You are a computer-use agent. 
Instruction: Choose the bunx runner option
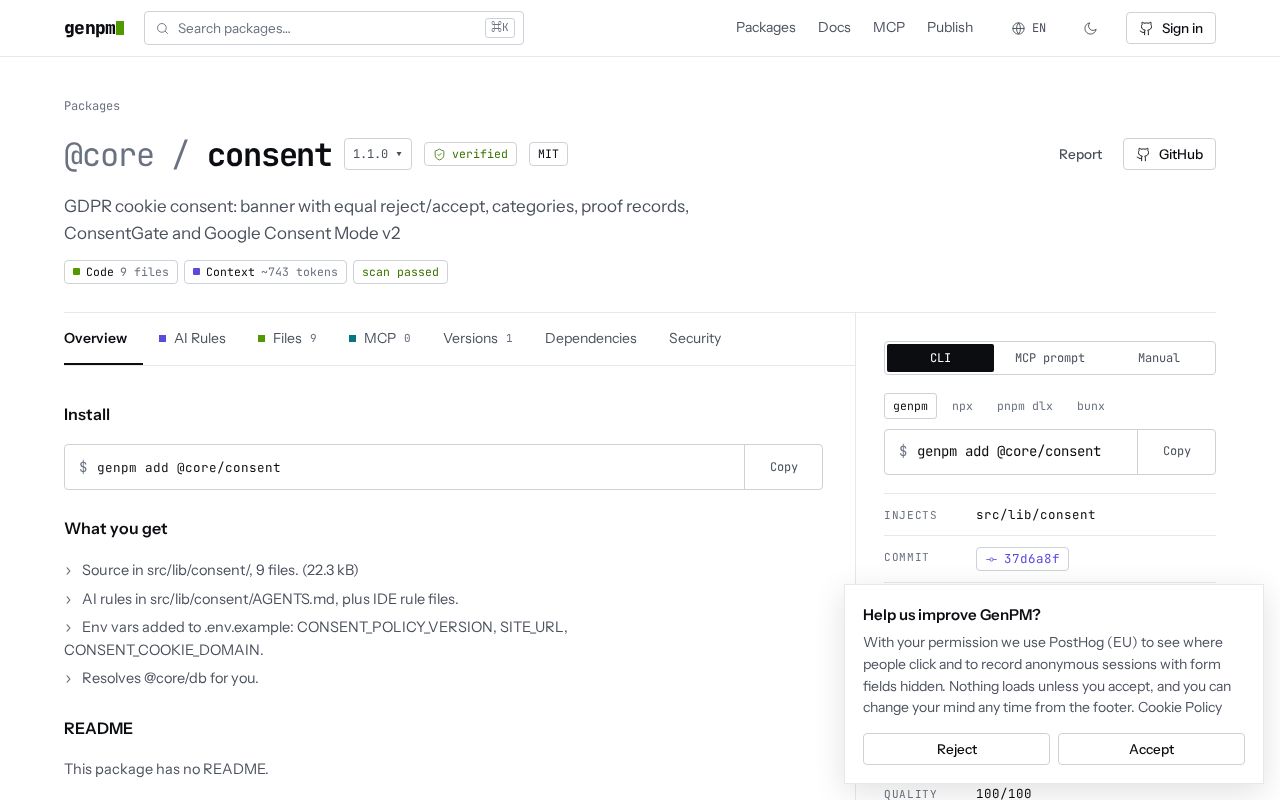[1091, 406]
